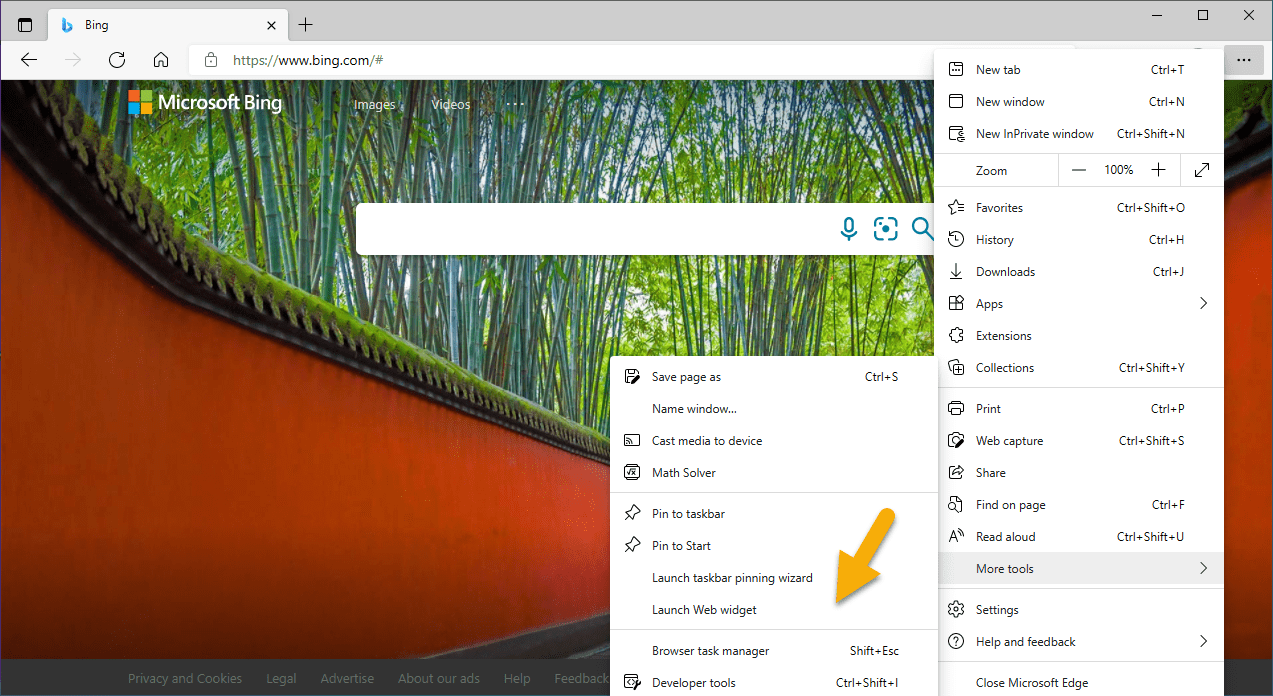The height and width of the screenshot is (696, 1273).
Task: Enter full screen from the Zoom row
Action: point(1201,169)
